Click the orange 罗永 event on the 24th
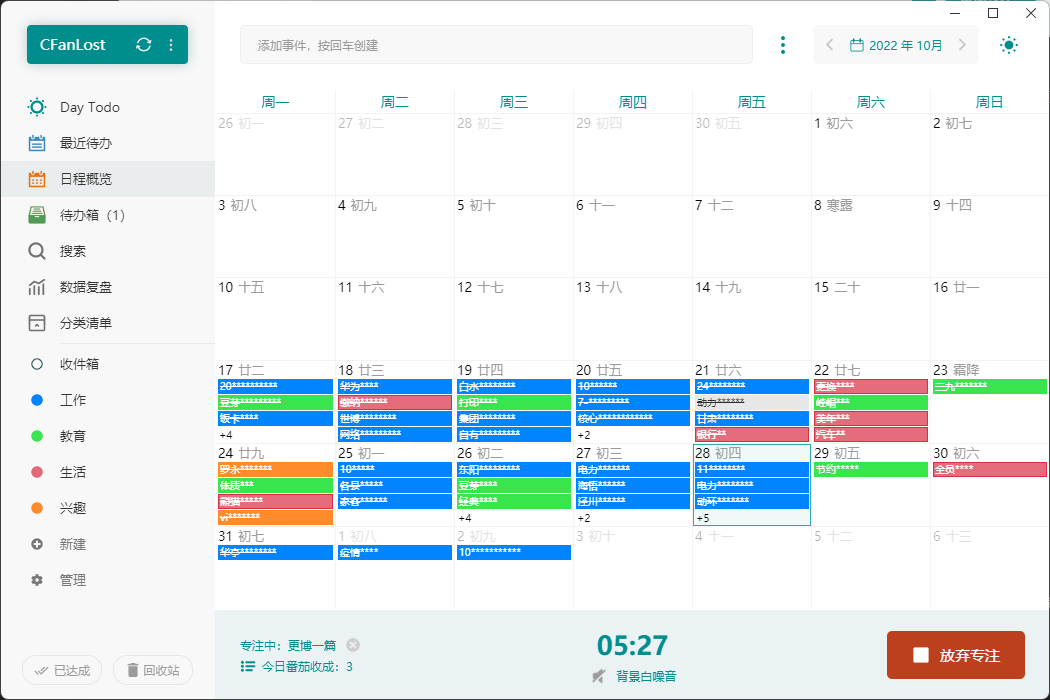Viewport: 1050px width, 700px height. [x=275, y=469]
